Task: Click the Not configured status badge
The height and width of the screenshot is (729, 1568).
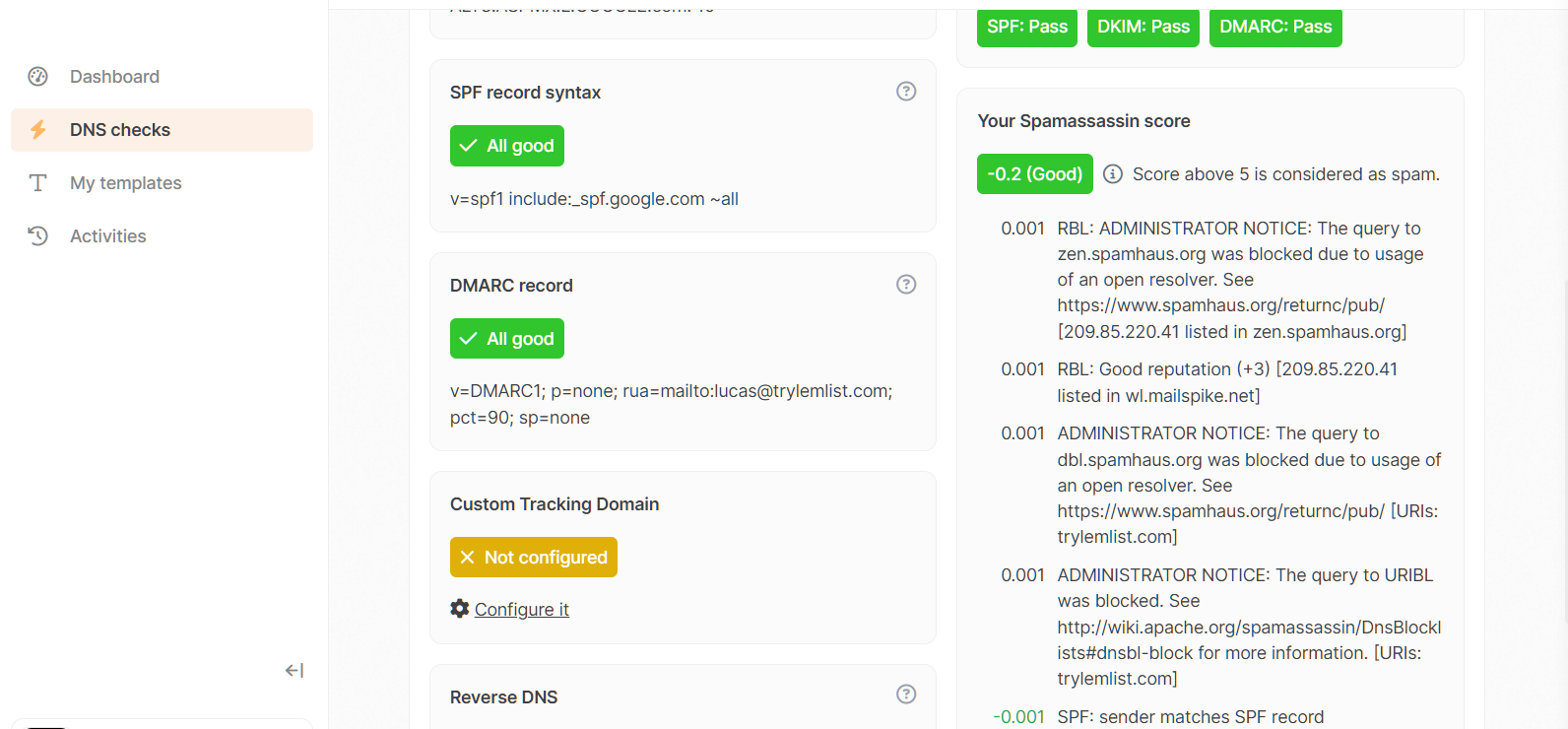Action: (534, 558)
